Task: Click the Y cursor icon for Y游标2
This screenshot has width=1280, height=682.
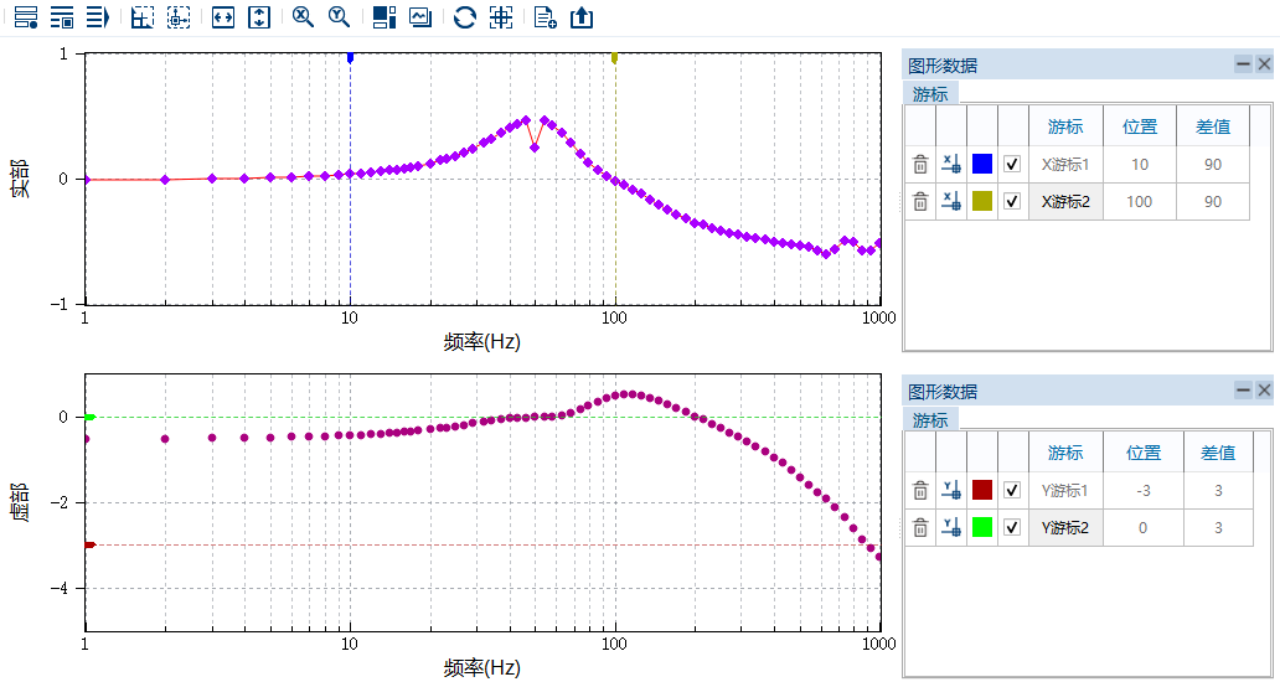Action: click(950, 527)
